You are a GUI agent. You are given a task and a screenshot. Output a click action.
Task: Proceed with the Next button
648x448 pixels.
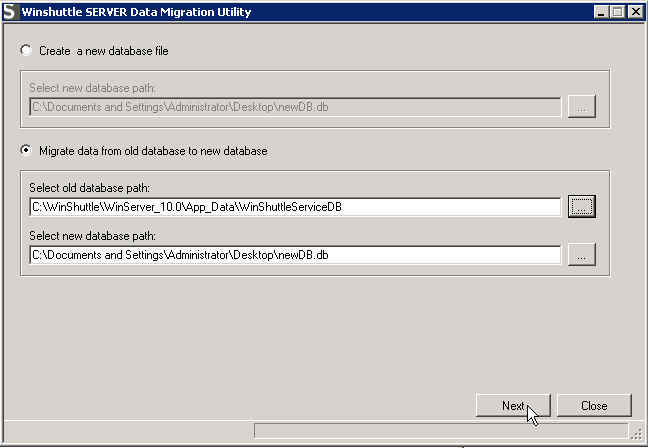coord(513,405)
